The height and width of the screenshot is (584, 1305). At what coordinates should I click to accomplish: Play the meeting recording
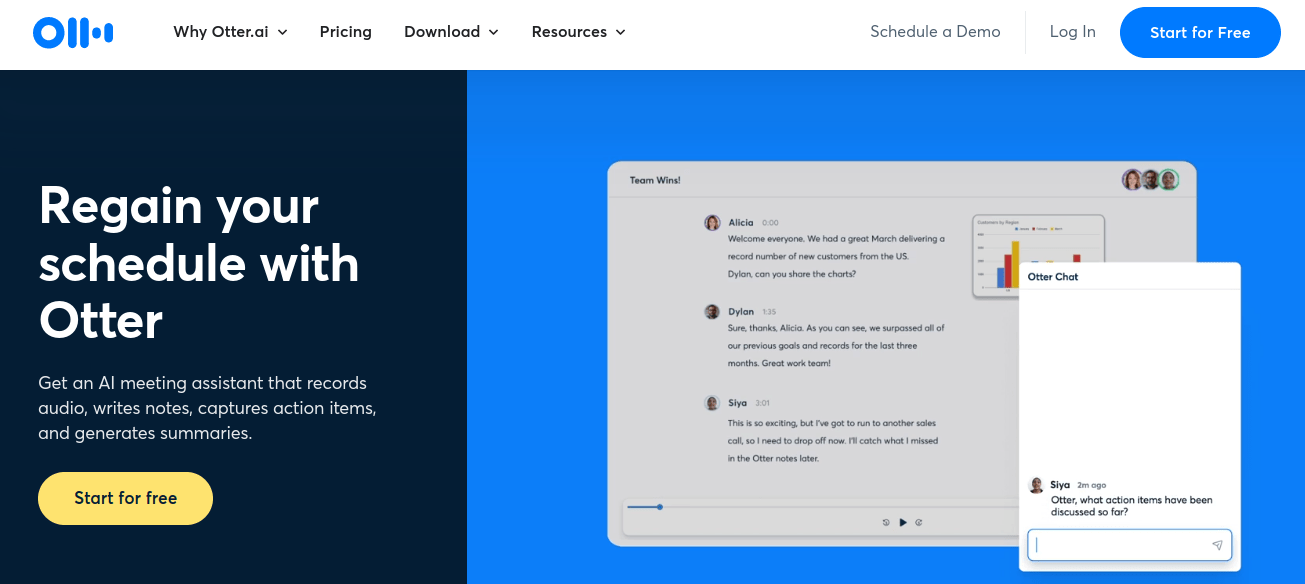903,522
